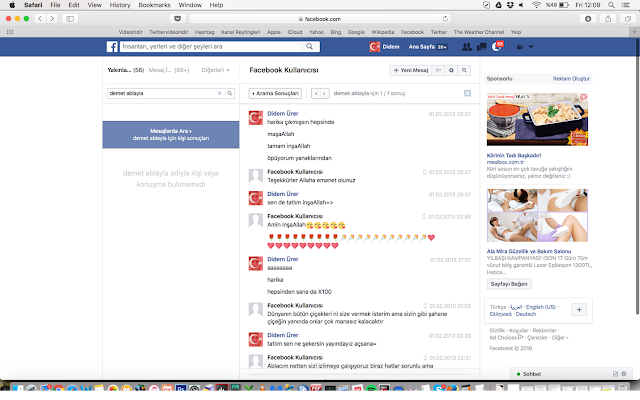Click the Pocket extension icon
The width and height of the screenshot is (640, 400).
[178, 19]
